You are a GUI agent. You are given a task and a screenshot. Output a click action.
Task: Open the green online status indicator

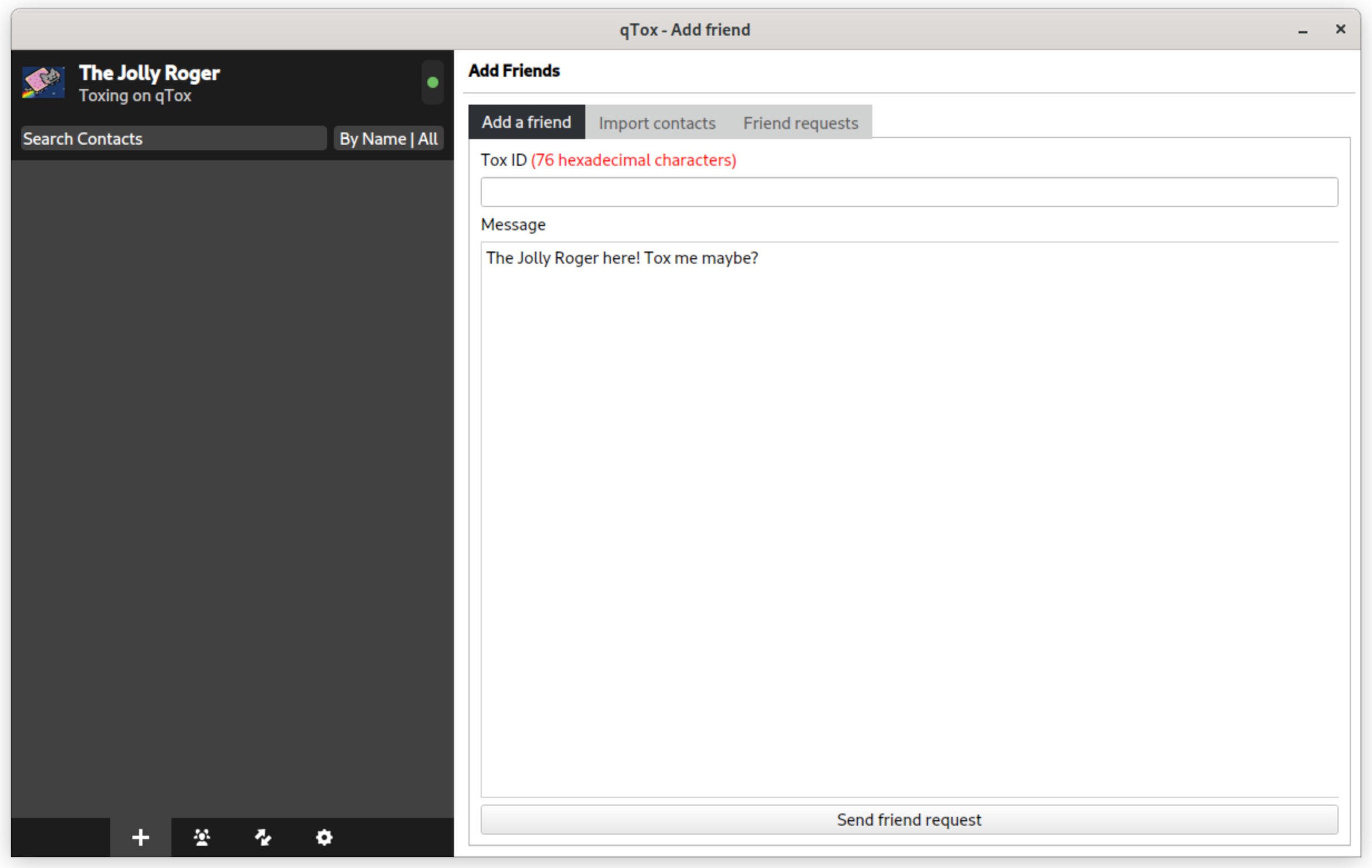pyautogui.click(x=432, y=83)
